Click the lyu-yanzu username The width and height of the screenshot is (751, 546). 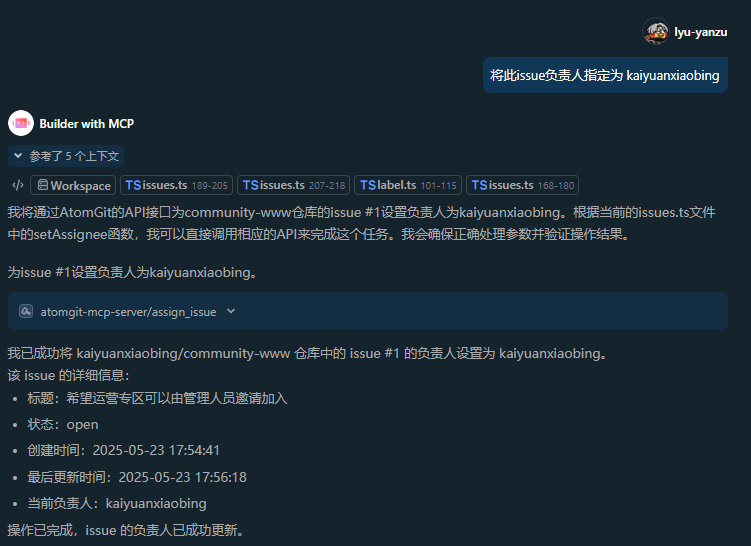(701, 32)
